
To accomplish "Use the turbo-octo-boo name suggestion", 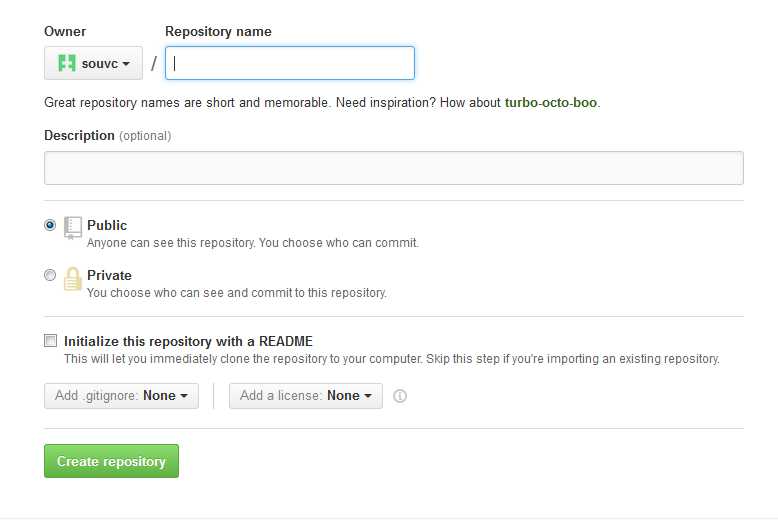I will [x=551, y=103].
